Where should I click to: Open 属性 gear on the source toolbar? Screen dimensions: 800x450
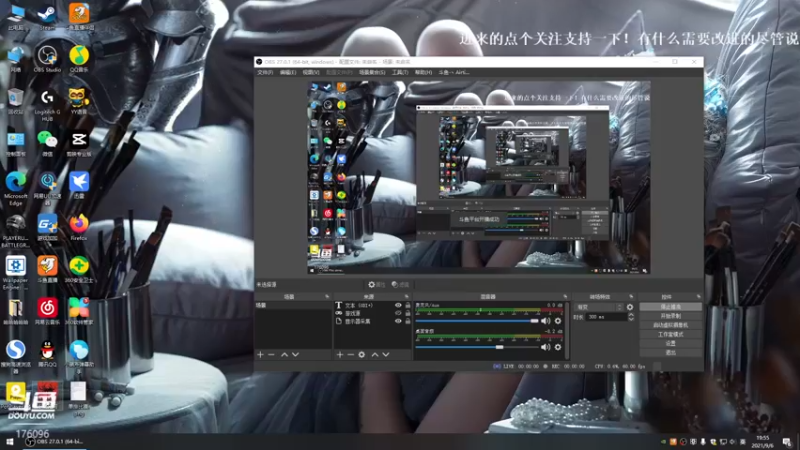click(377, 285)
